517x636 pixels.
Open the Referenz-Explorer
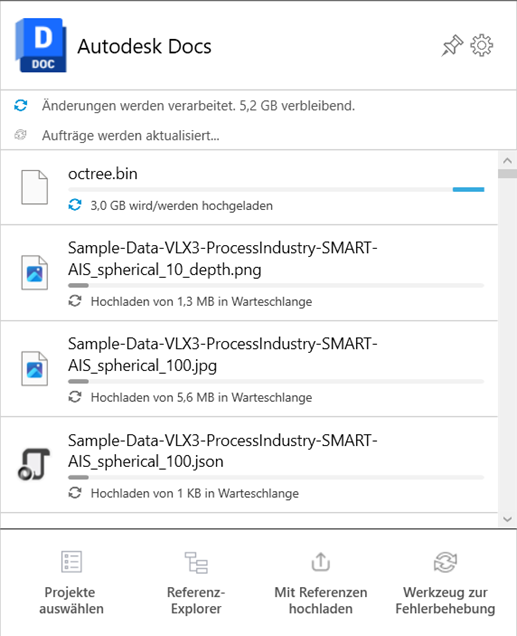[196, 582]
